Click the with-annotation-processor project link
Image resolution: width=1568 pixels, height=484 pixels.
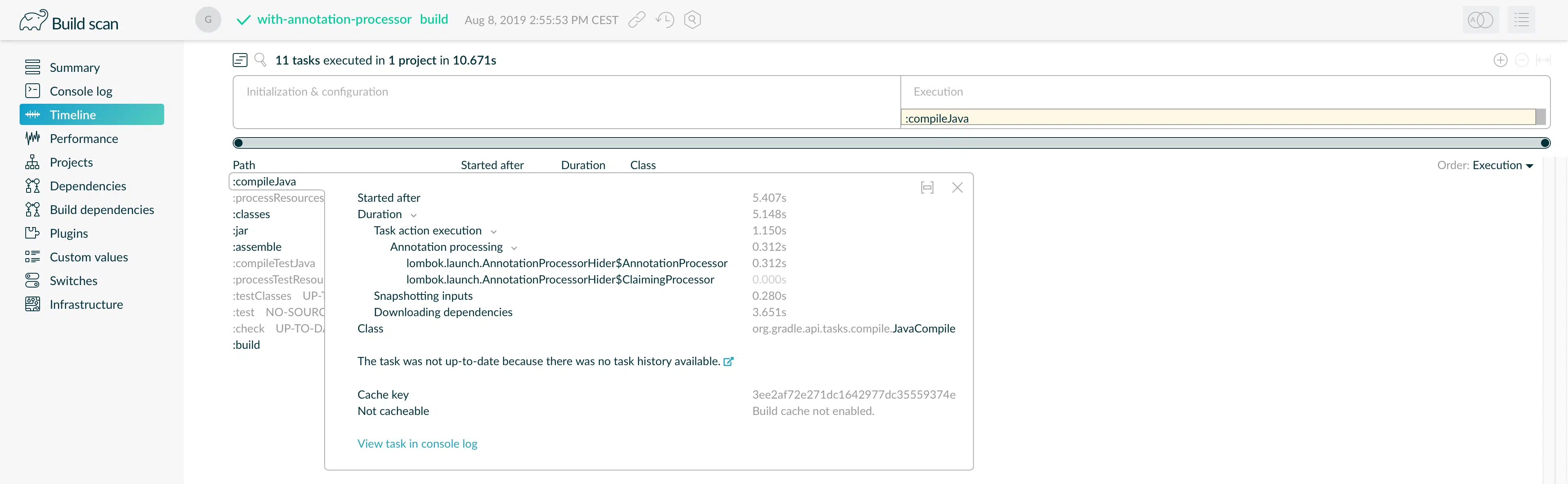(x=334, y=19)
